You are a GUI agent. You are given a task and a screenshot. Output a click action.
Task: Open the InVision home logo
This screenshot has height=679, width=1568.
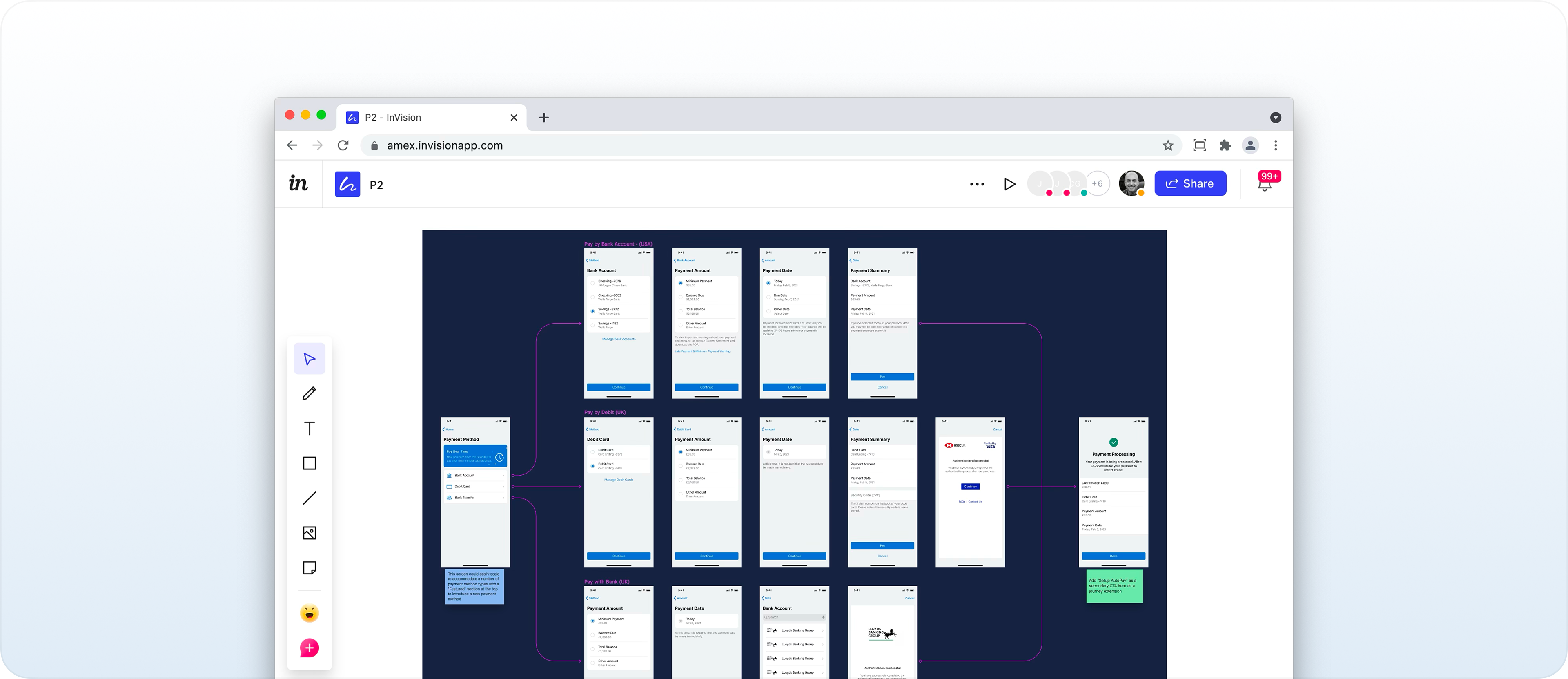tap(298, 183)
